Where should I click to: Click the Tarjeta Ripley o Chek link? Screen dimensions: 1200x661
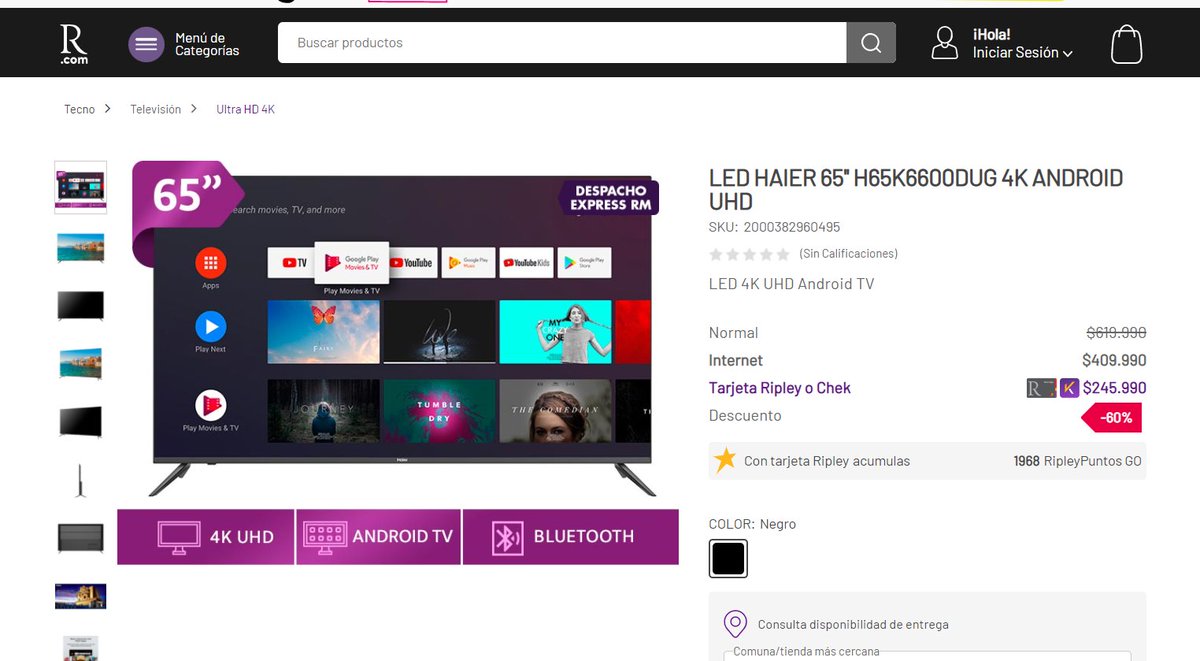point(780,388)
